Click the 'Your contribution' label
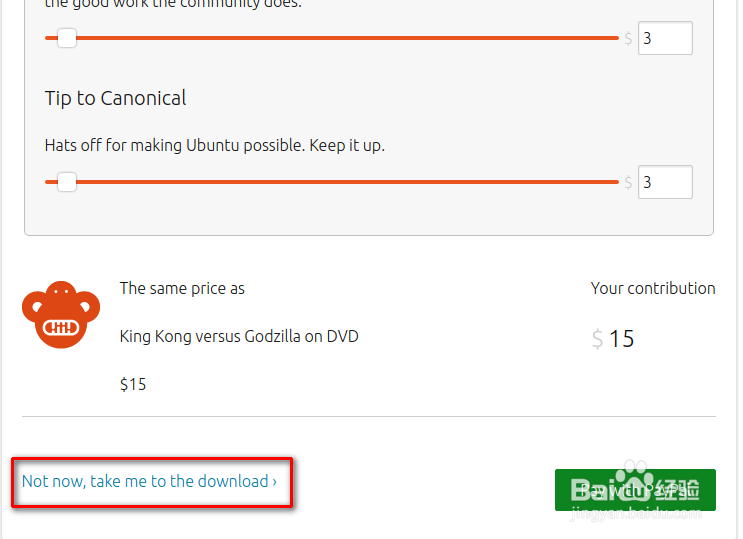The image size is (743, 539). pyautogui.click(x=653, y=288)
